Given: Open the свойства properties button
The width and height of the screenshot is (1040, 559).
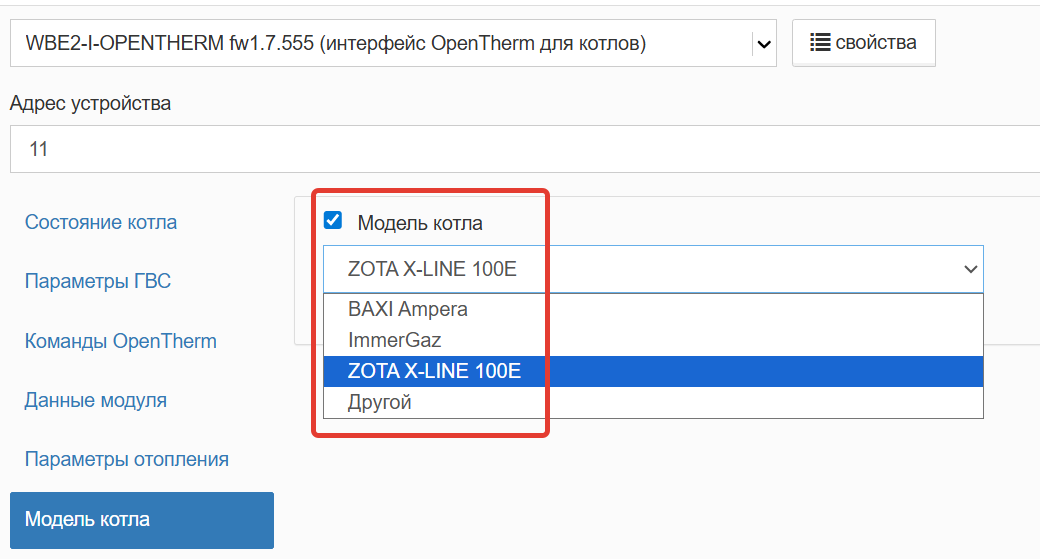Looking at the screenshot, I should 863,43.
